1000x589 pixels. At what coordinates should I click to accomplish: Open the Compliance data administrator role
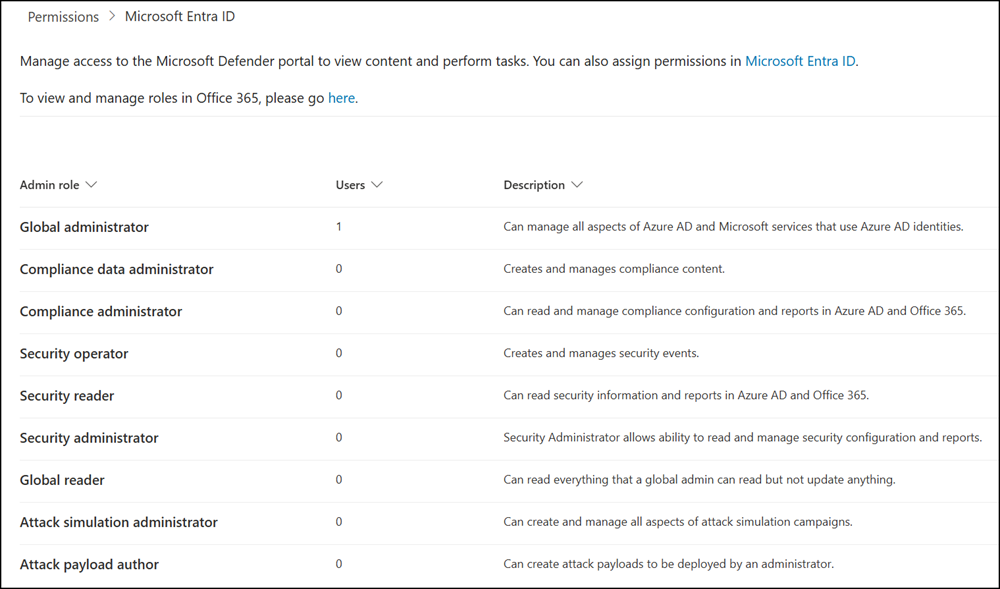(x=117, y=269)
